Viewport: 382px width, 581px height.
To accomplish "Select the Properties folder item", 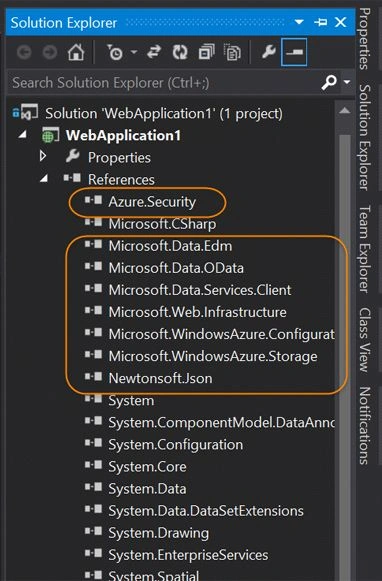I will [119, 157].
